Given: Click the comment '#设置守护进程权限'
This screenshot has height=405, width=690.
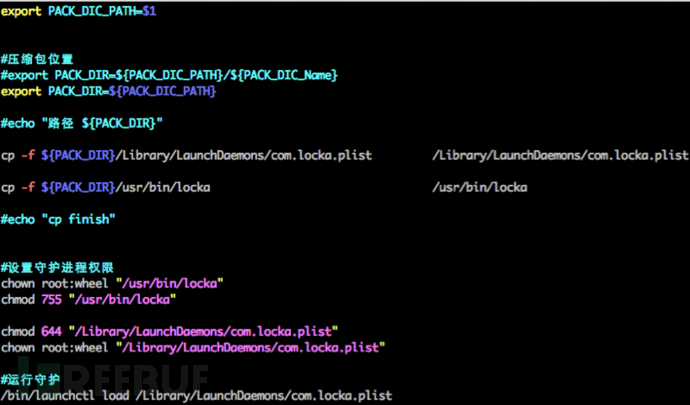Looking at the screenshot, I should pos(57,267).
